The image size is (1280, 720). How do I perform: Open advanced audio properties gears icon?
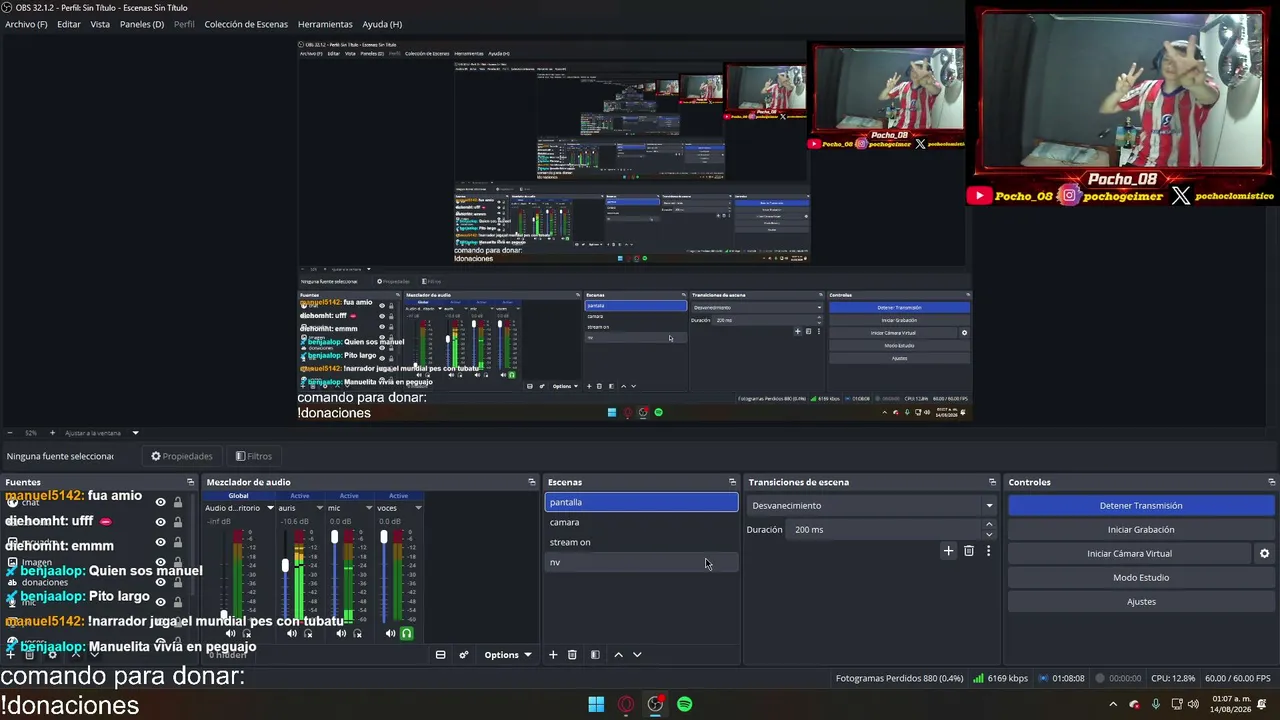pyautogui.click(x=464, y=655)
